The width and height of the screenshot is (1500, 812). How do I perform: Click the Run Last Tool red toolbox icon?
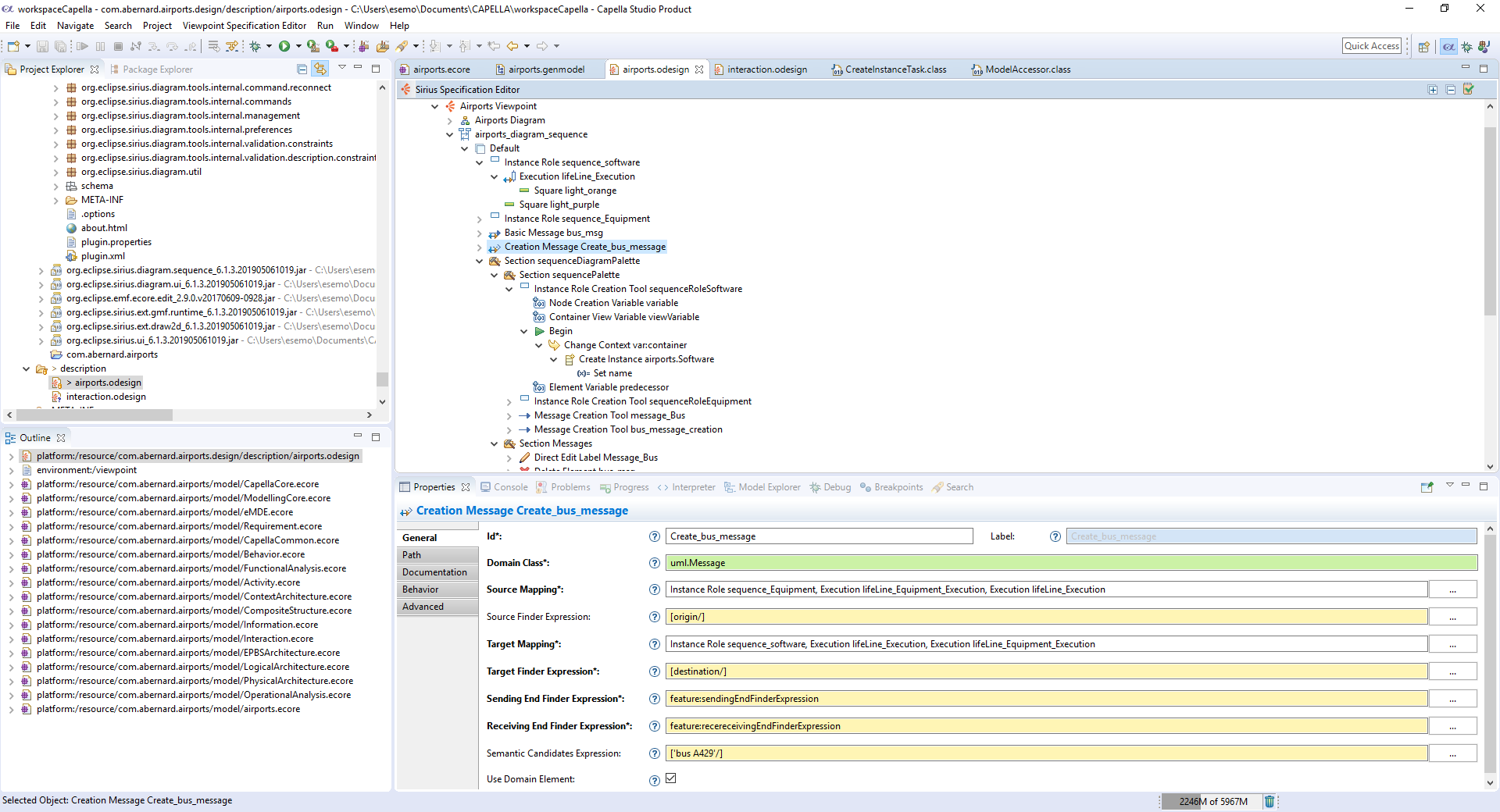pyautogui.click(x=331, y=47)
